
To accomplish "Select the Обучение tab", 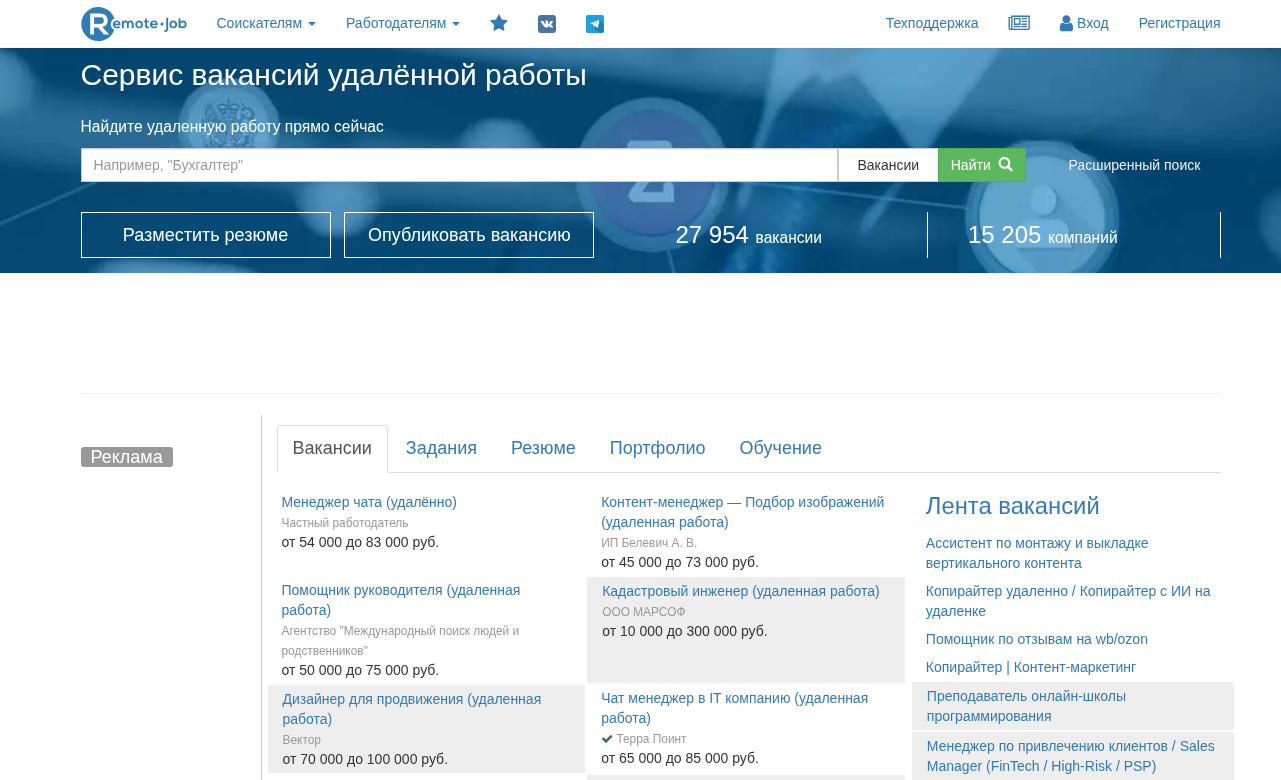I will click(780, 448).
